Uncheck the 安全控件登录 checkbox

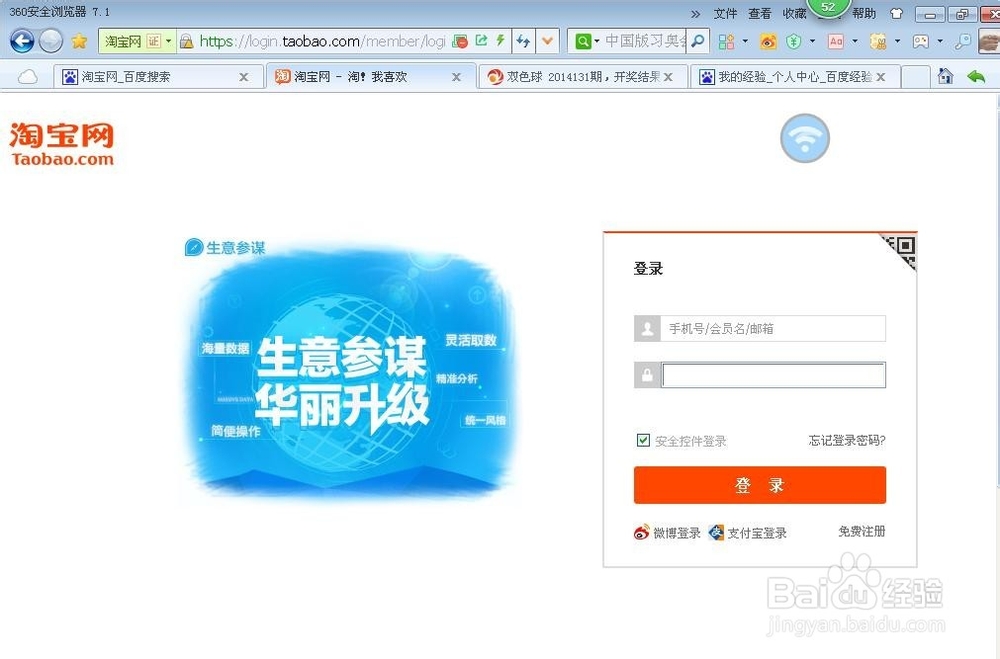point(642,439)
